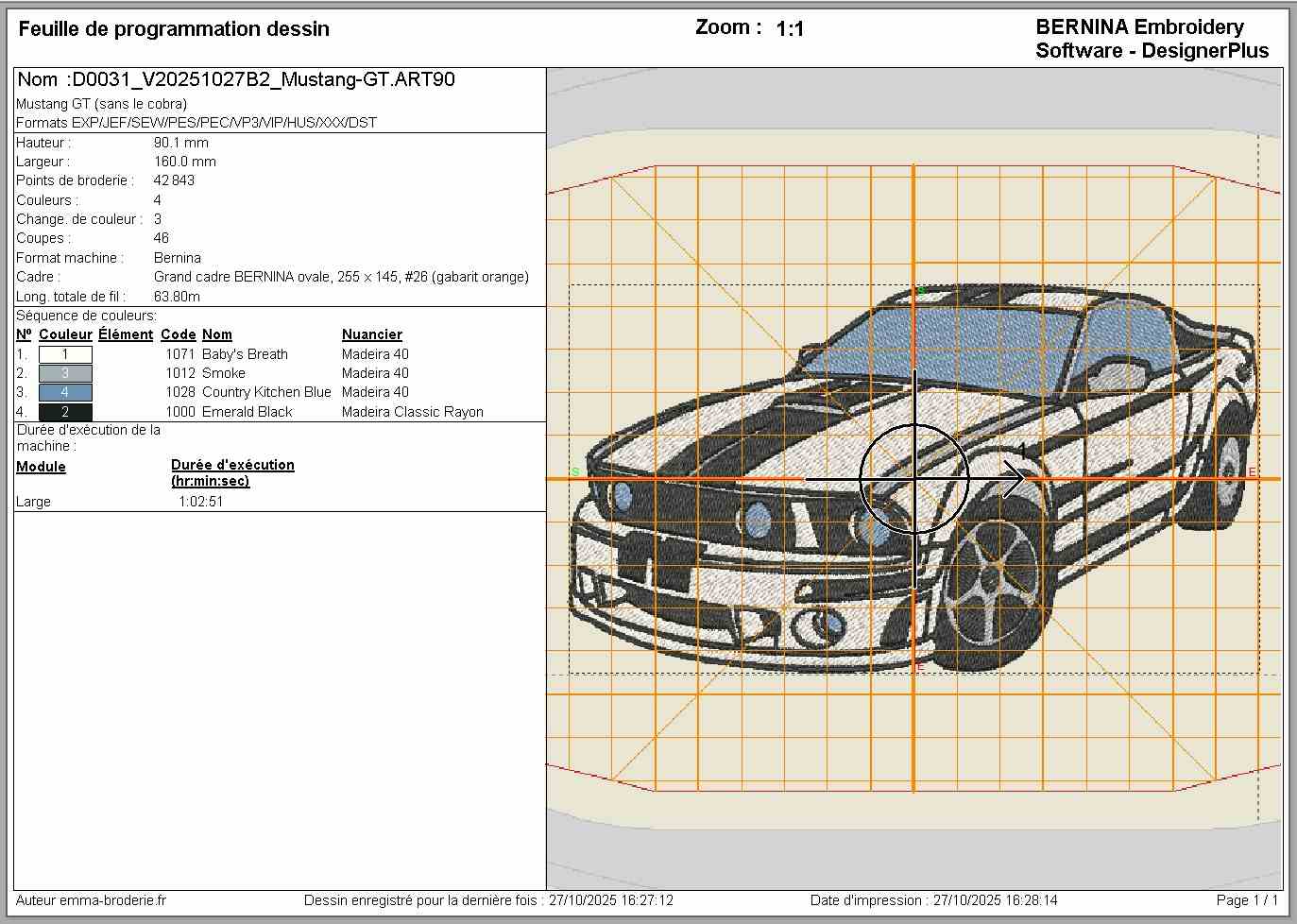
Task: Click the Module column header
Action: point(41,467)
